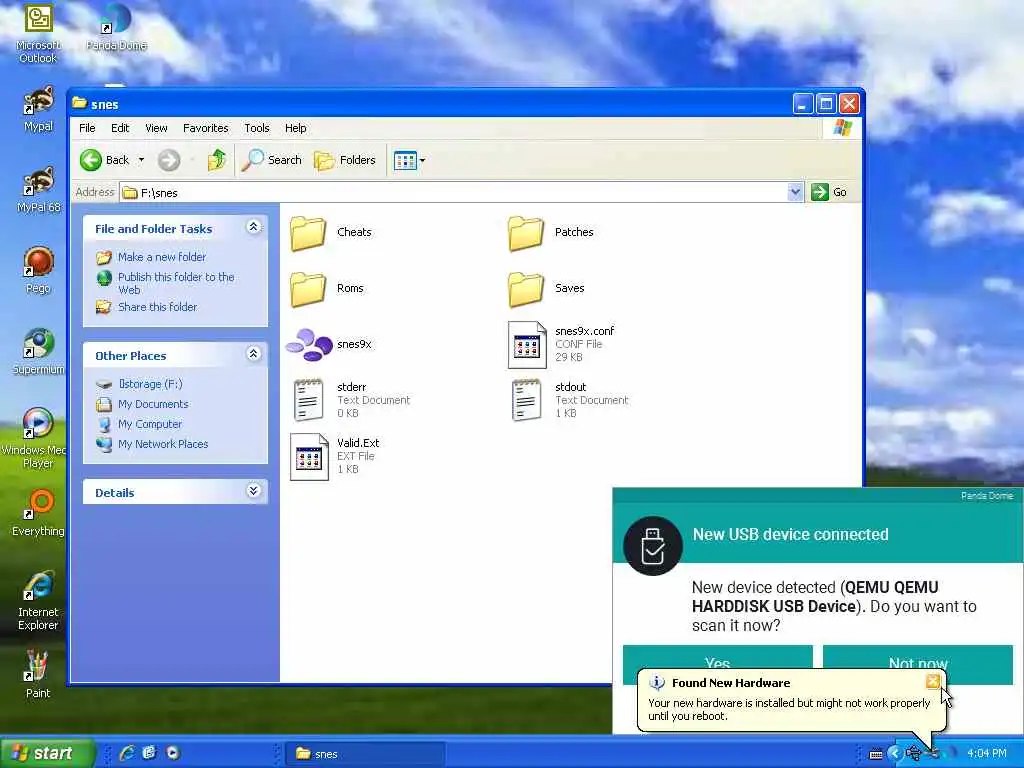Close the Found New Hardware balloon
The height and width of the screenshot is (768, 1024).
point(933,682)
